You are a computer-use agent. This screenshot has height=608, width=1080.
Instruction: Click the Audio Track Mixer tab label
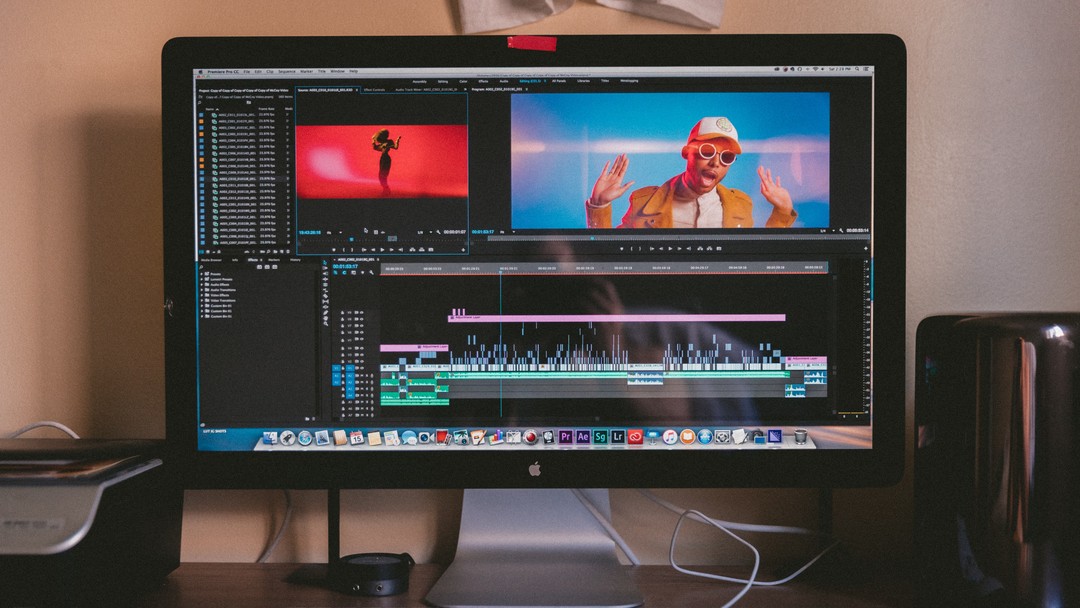[405, 90]
